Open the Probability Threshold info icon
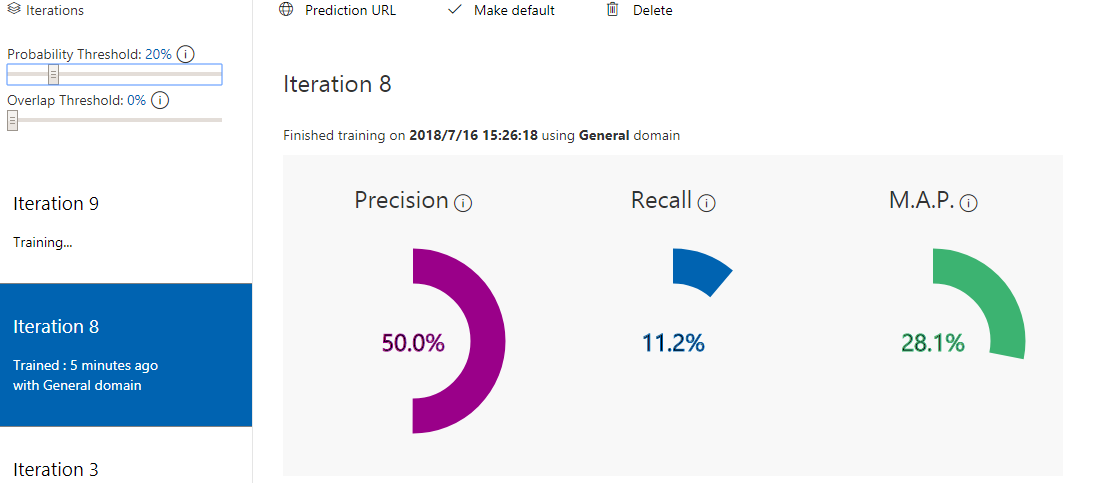Viewport: 1096px width, 483px height. (x=185, y=54)
